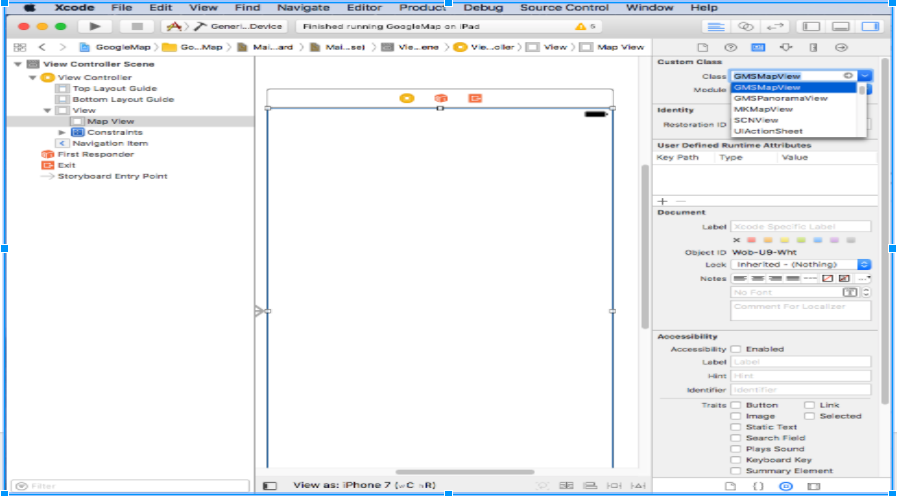Click the warning triangle issues indicator
Image resolution: width=897 pixels, height=496 pixels.
click(x=581, y=27)
